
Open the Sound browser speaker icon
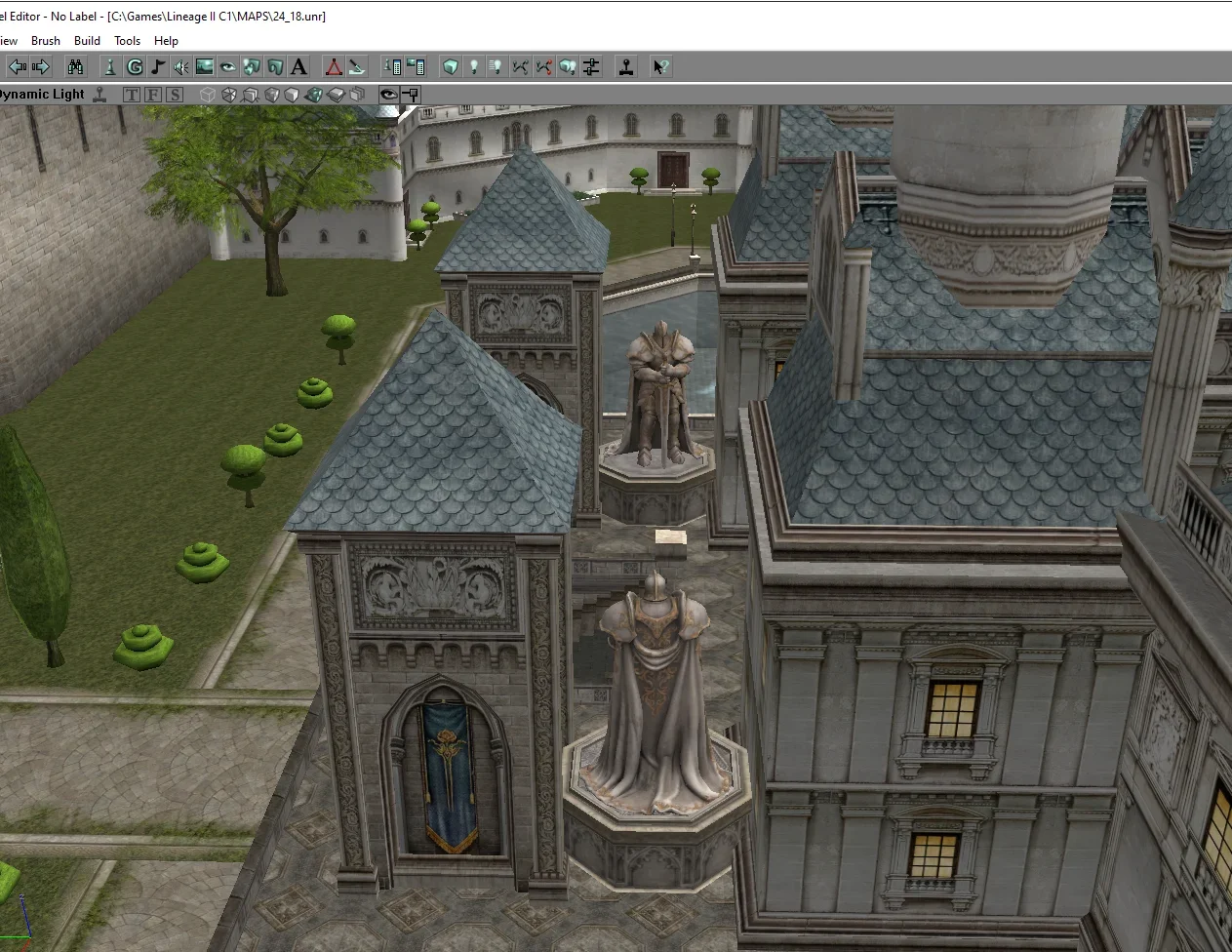coord(181,66)
